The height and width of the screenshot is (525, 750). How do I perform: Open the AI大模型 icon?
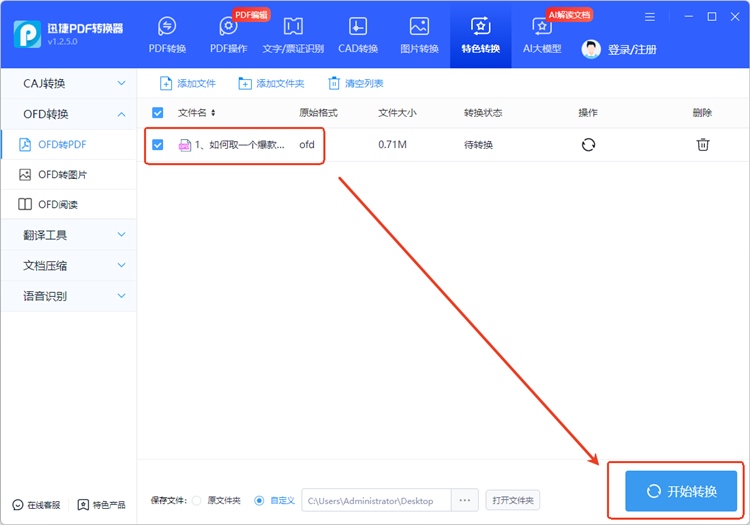click(542, 26)
